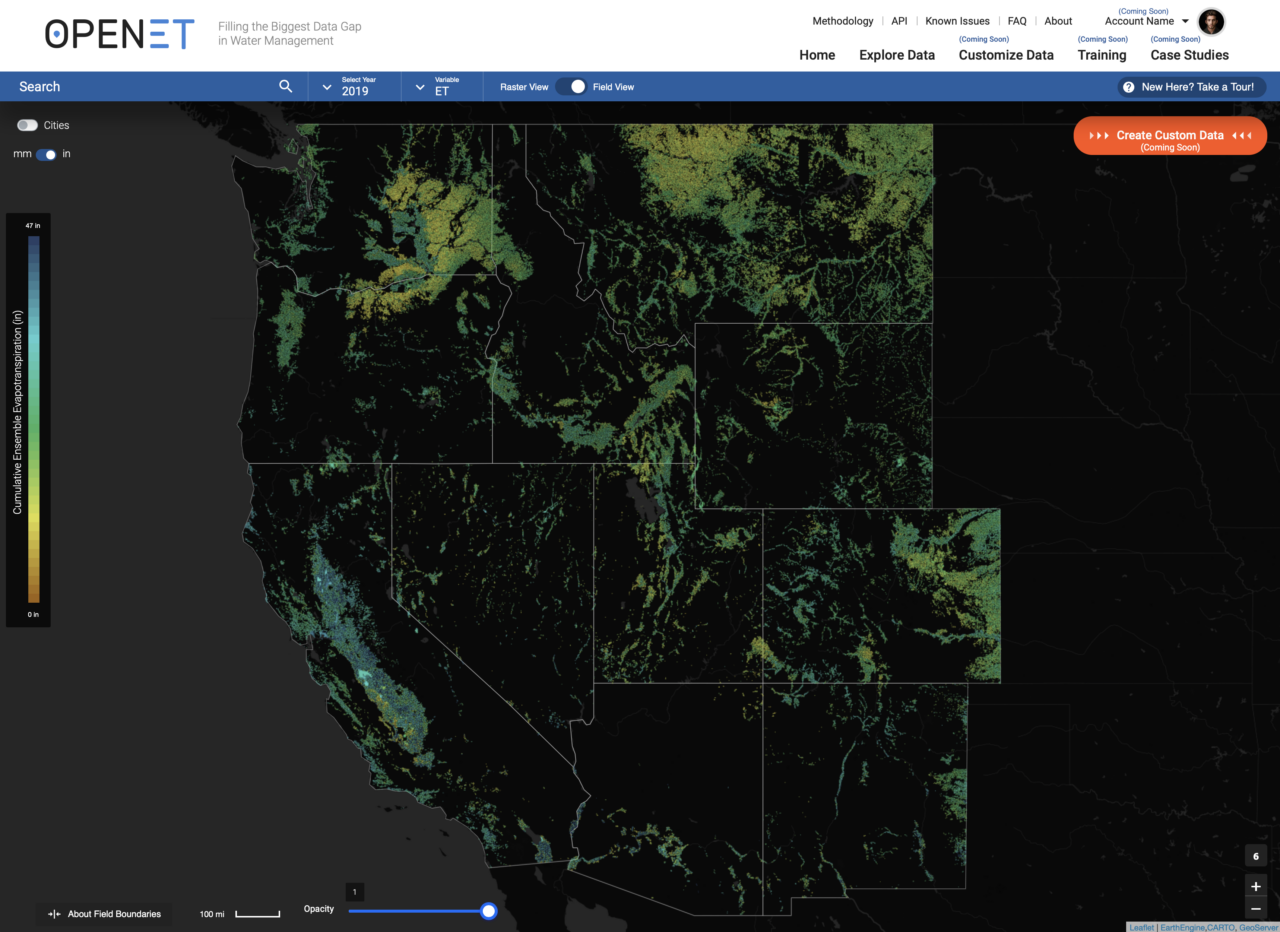1280x932 pixels.
Task: Zoom out using the minus icon
Action: 1255,909
